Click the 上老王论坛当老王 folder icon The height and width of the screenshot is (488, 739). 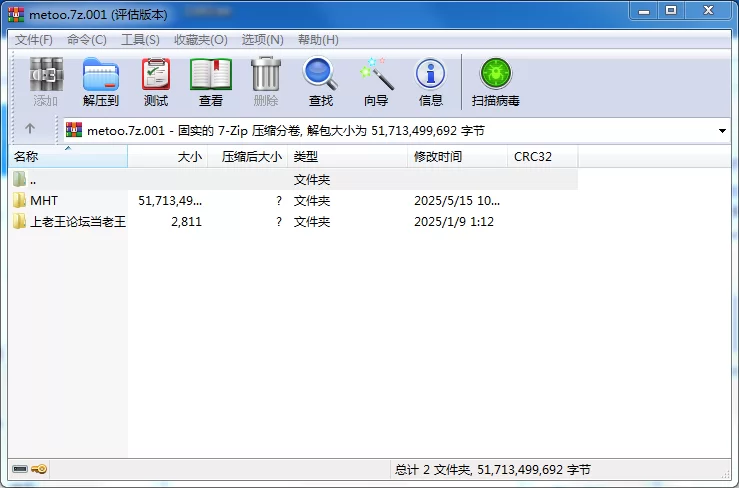point(19,221)
